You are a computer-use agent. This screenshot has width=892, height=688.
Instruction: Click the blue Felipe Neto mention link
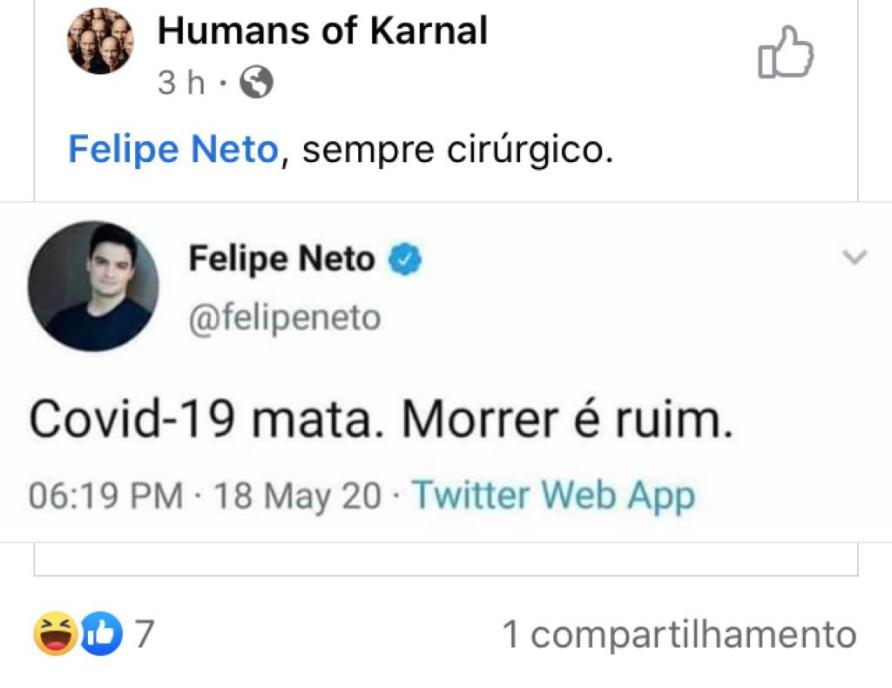173,150
